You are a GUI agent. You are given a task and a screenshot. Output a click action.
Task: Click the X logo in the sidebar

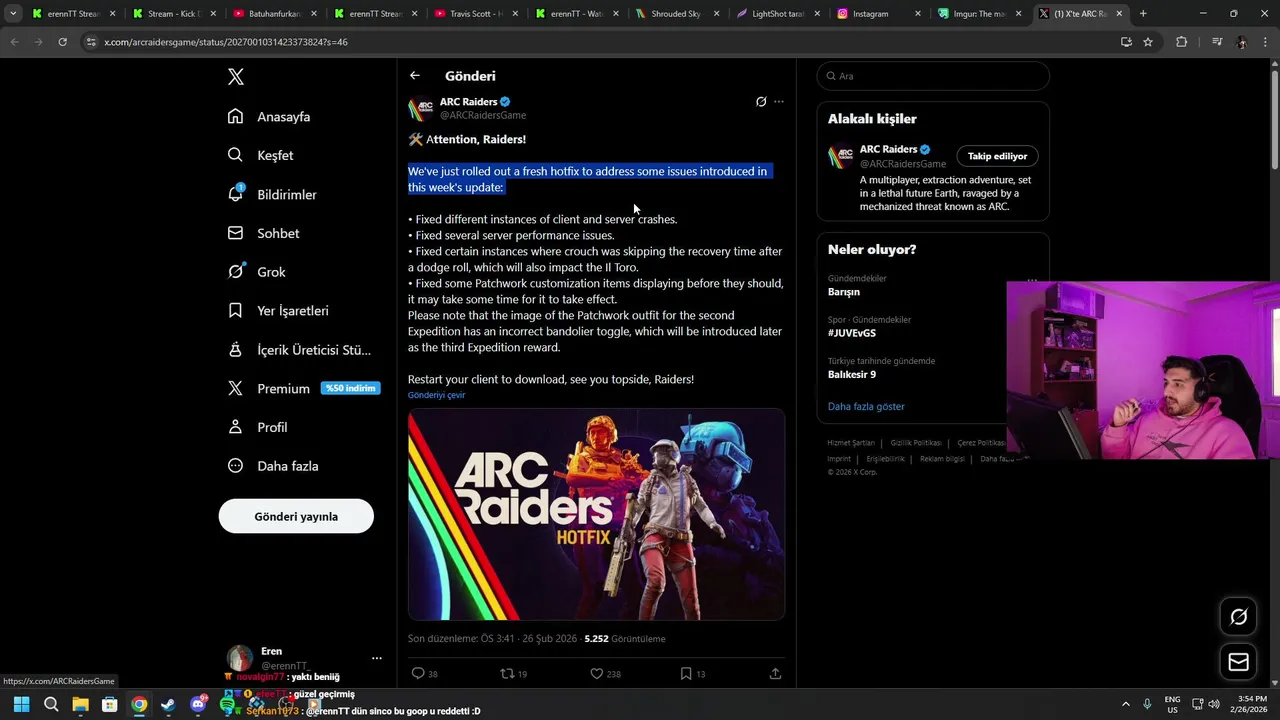coord(236,77)
